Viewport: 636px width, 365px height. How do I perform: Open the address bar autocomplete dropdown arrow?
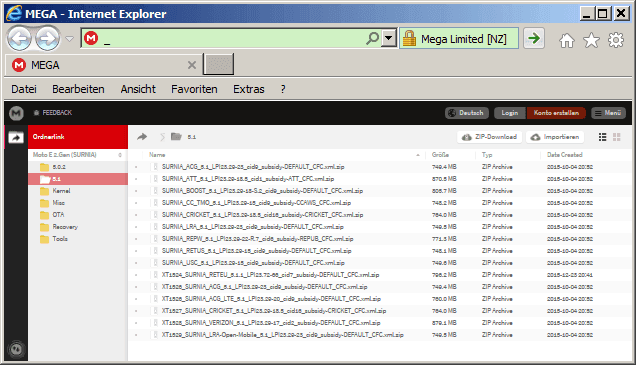[389, 39]
